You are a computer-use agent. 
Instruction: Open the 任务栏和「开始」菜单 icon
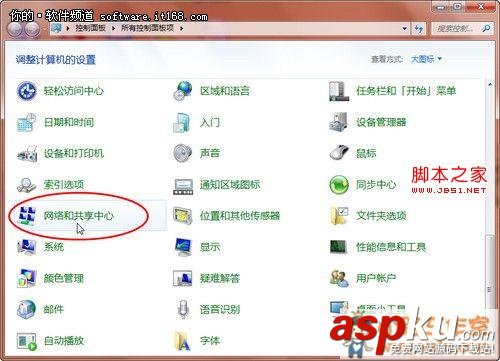339,91
